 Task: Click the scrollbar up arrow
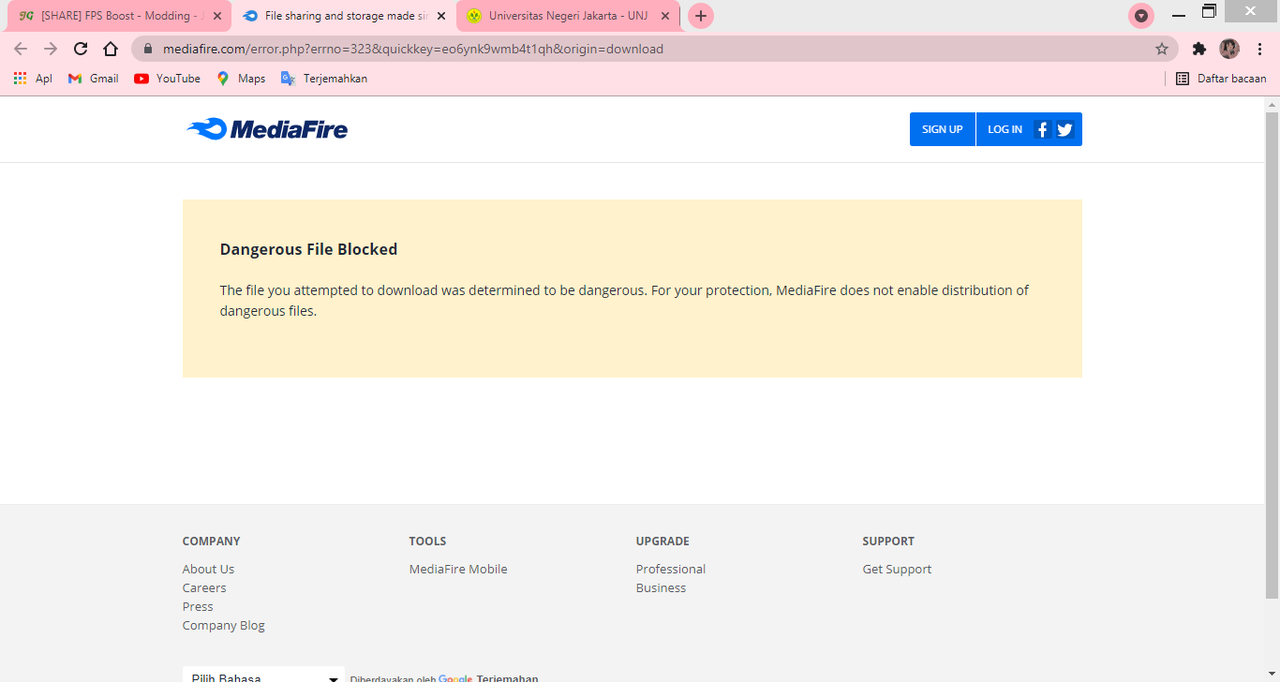[x=1272, y=105]
